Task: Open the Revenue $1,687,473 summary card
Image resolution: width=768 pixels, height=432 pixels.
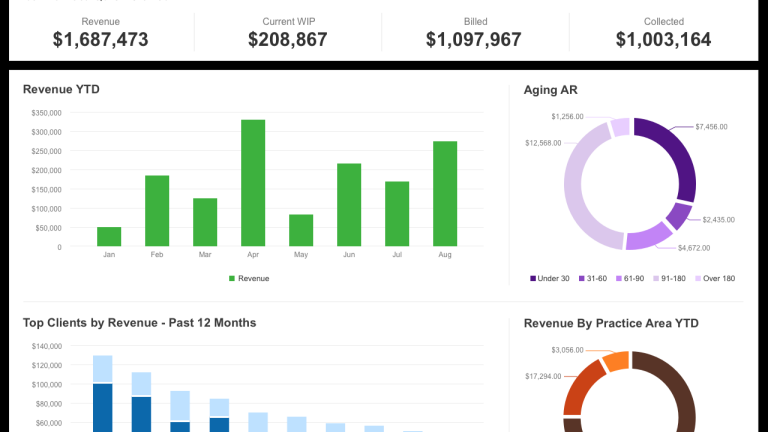Action: (x=101, y=32)
